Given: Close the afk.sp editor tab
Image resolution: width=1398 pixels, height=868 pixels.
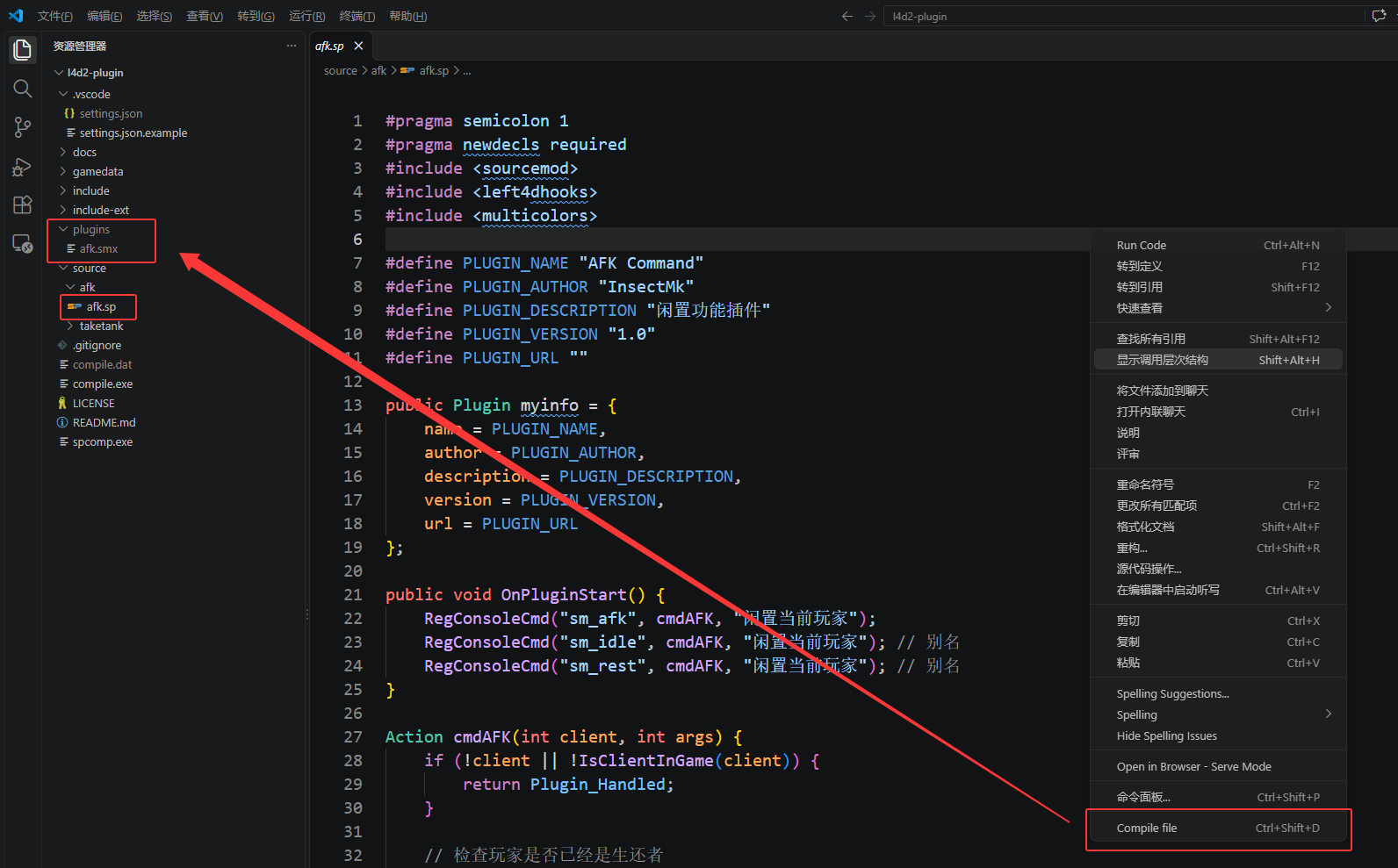Looking at the screenshot, I should 358,46.
